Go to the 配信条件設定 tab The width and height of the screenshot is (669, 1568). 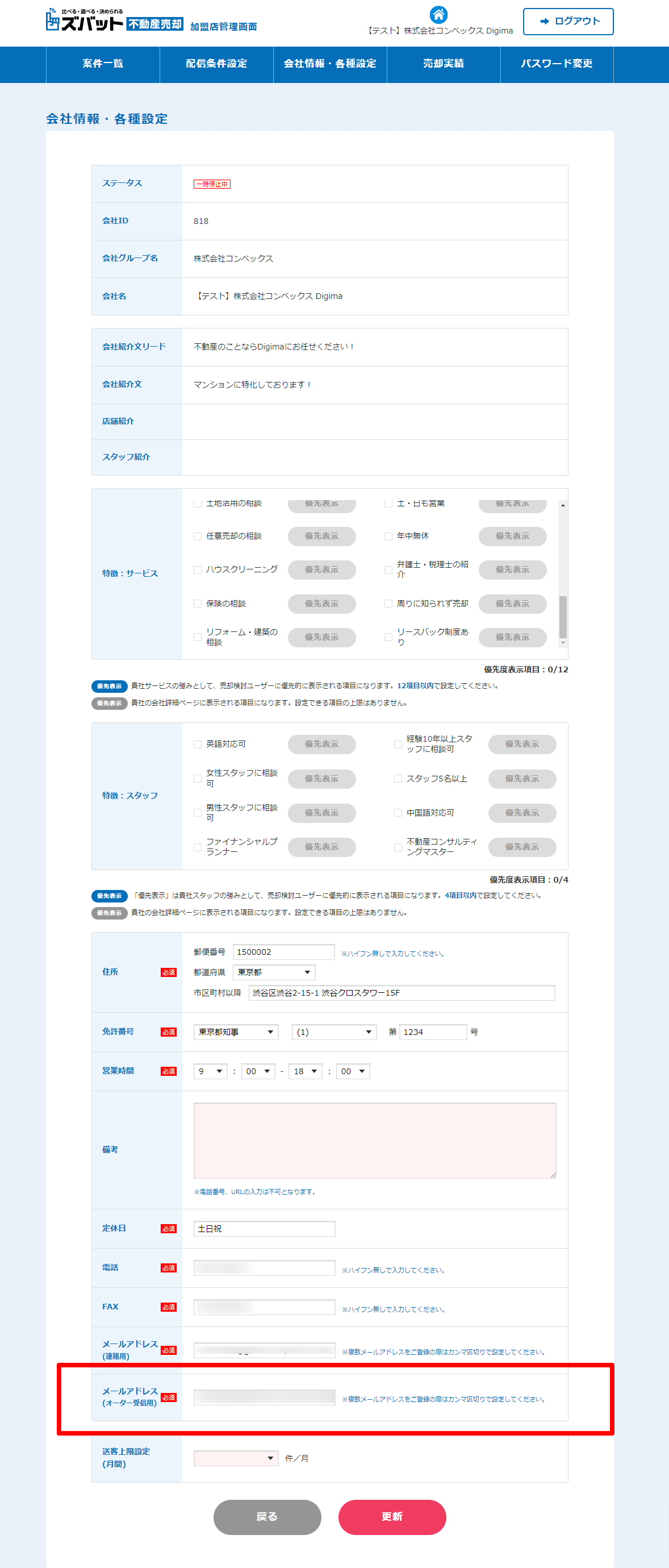click(216, 64)
